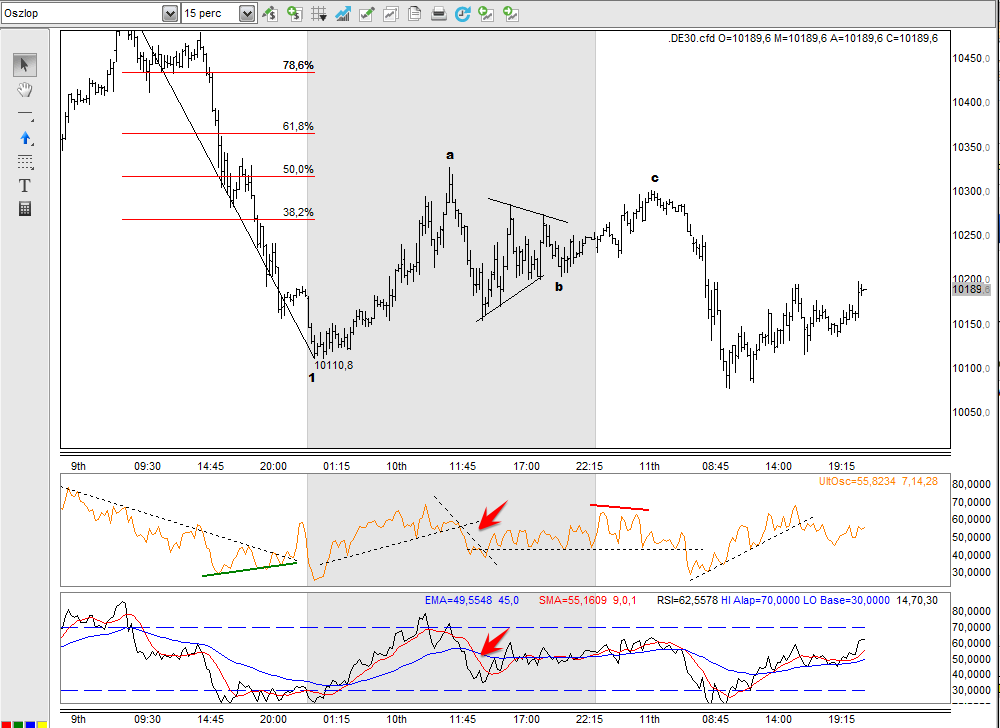Image resolution: width=1000 pixels, height=728 pixels.
Task: Click the 10300,0 price axis value
Action: [971, 191]
